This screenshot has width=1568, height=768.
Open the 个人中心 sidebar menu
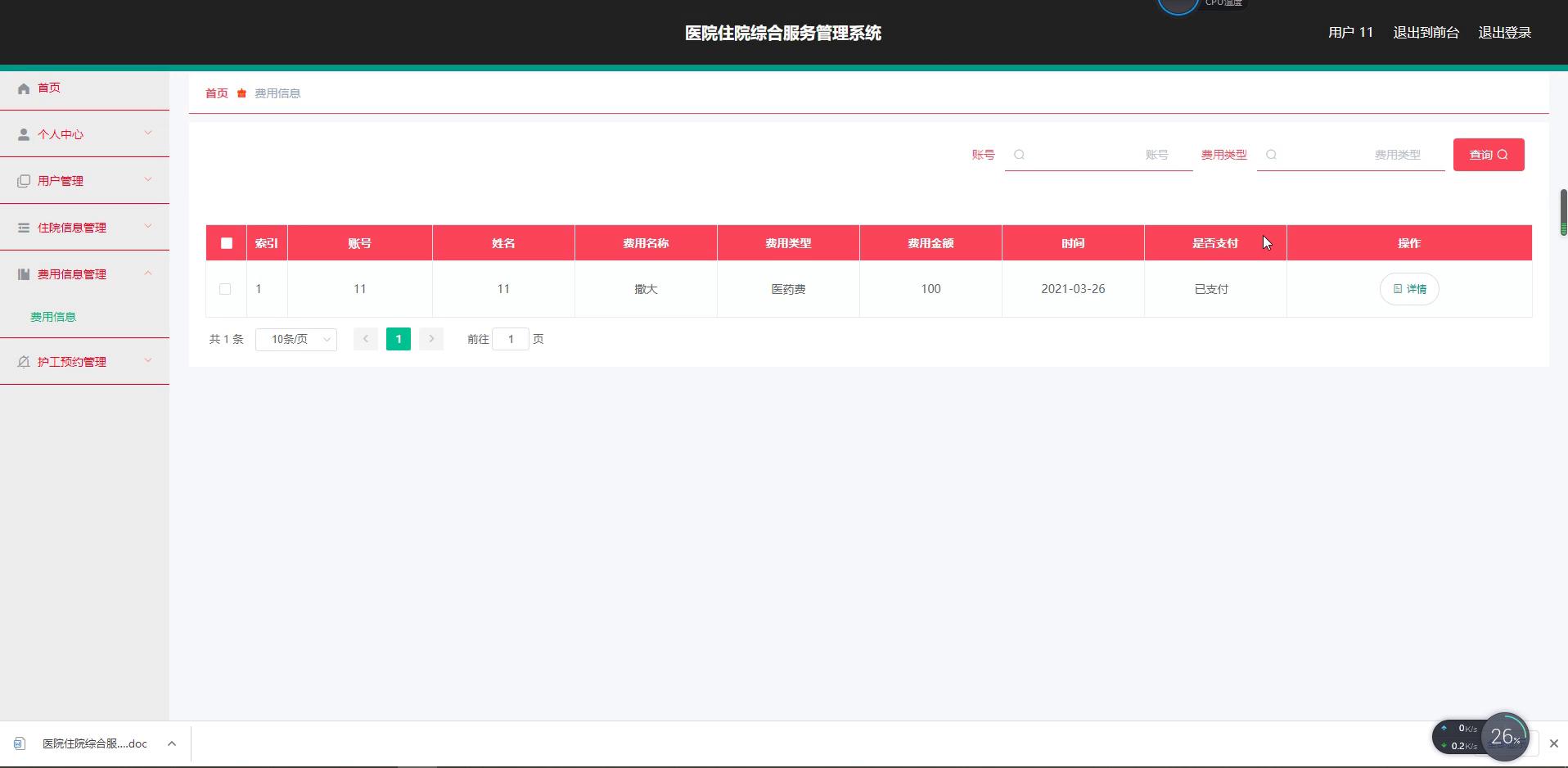point(84,133)
